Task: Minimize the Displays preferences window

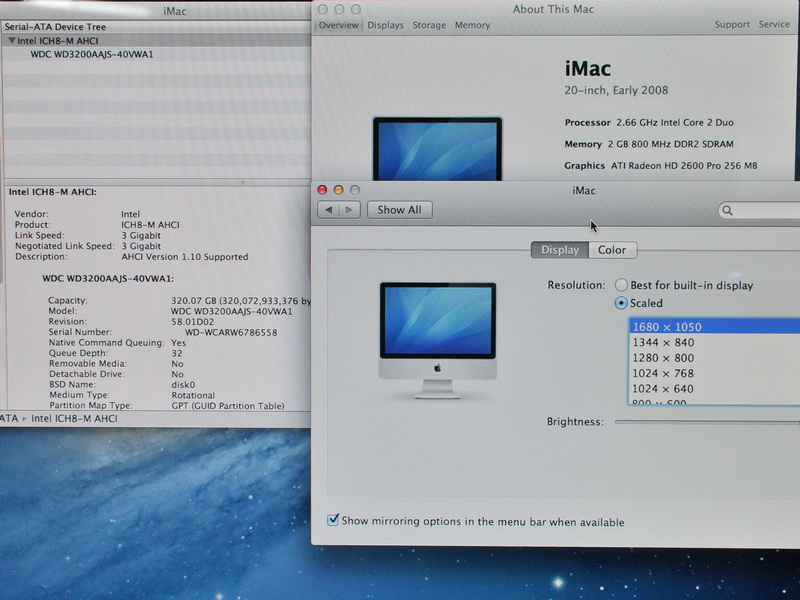Action: 338,190
